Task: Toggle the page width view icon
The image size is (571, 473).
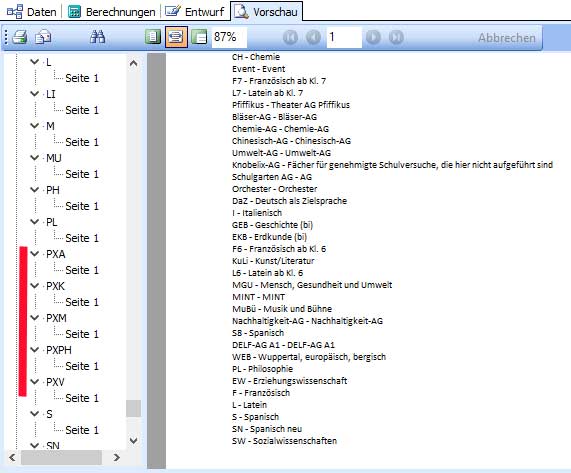Action: 176,37
